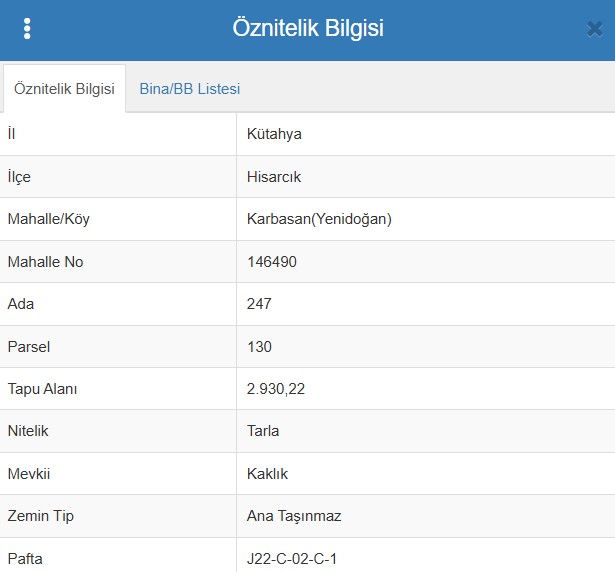Screen dimensions: 615x572
Task: Click the Mahalle/Köy row label
Action: [49, 219]
